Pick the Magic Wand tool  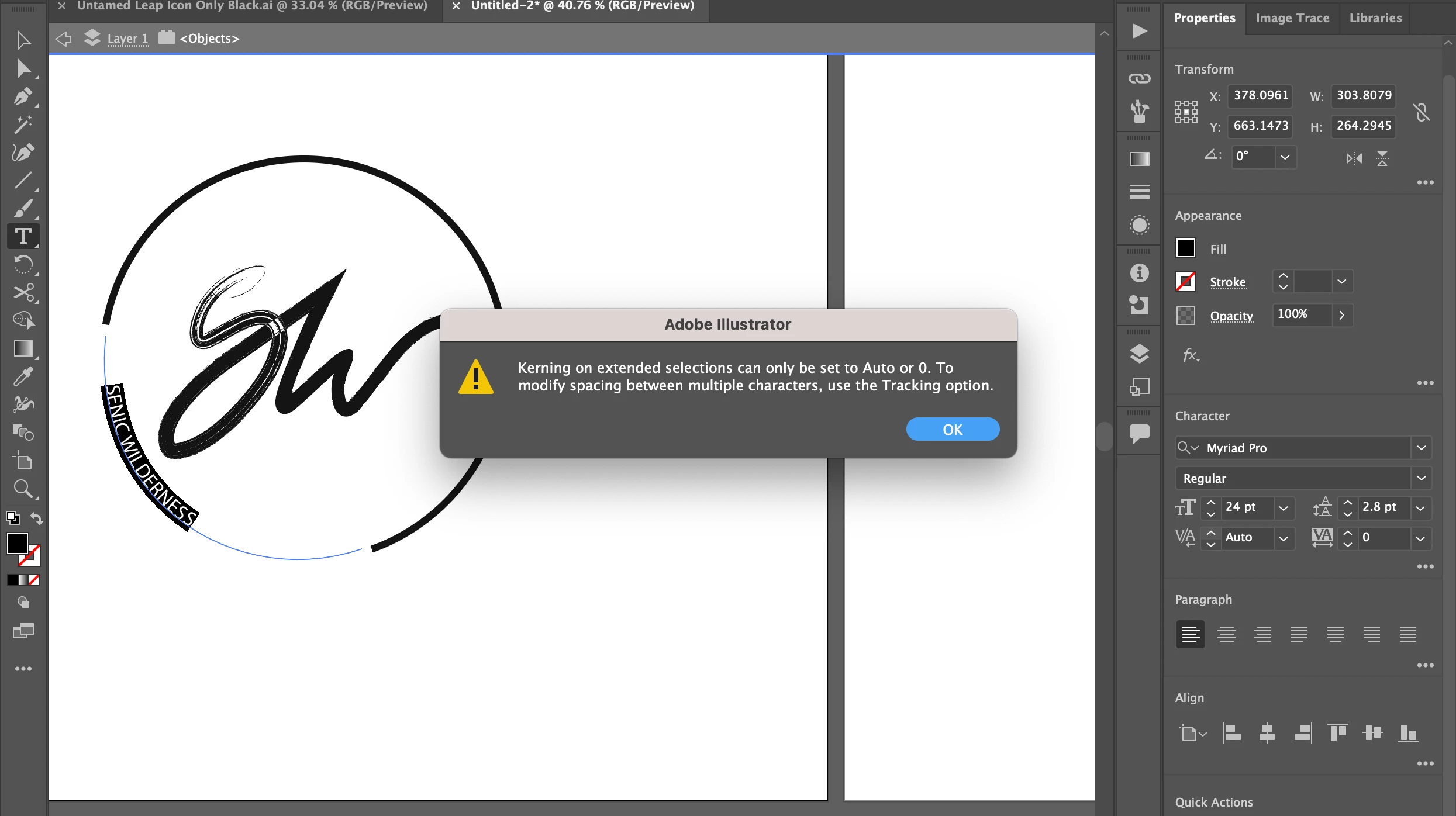pyautogui.click(x=23, y=125)
